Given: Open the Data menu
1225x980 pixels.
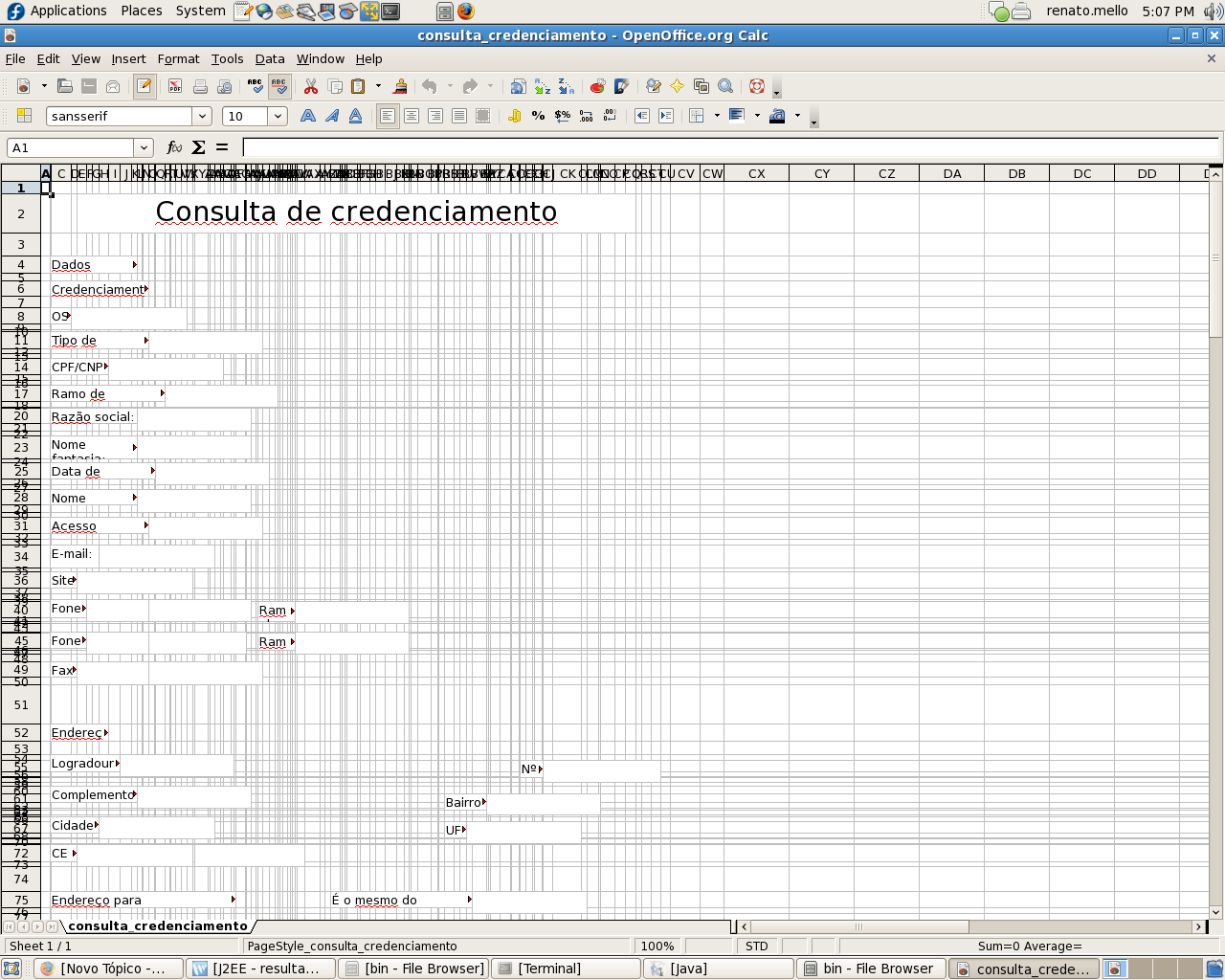Looking at the screenshot, I should [x=270, y=58].
